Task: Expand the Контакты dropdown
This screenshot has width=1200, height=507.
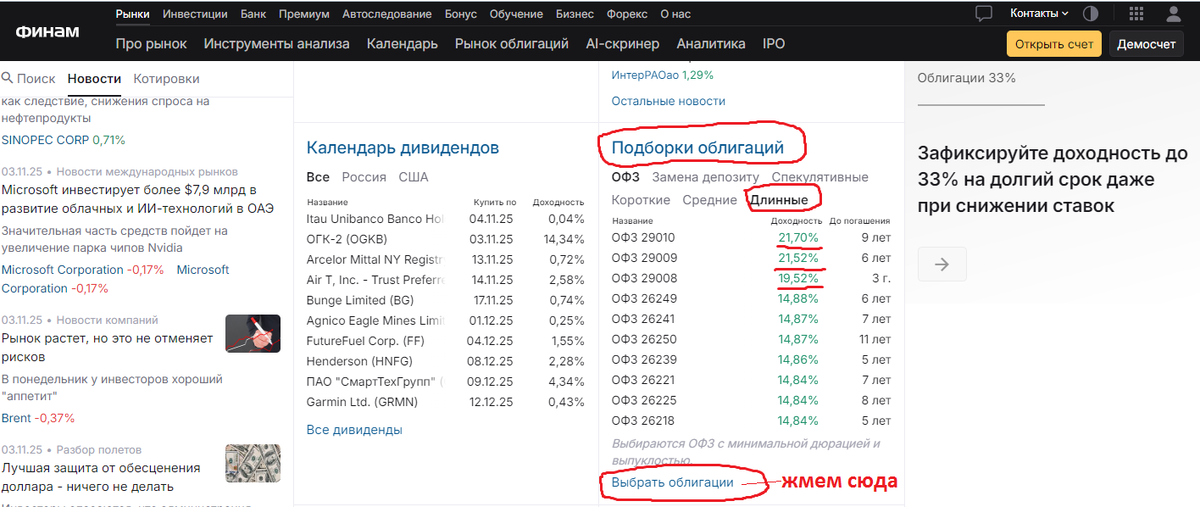Action: tap(1039, 14)
